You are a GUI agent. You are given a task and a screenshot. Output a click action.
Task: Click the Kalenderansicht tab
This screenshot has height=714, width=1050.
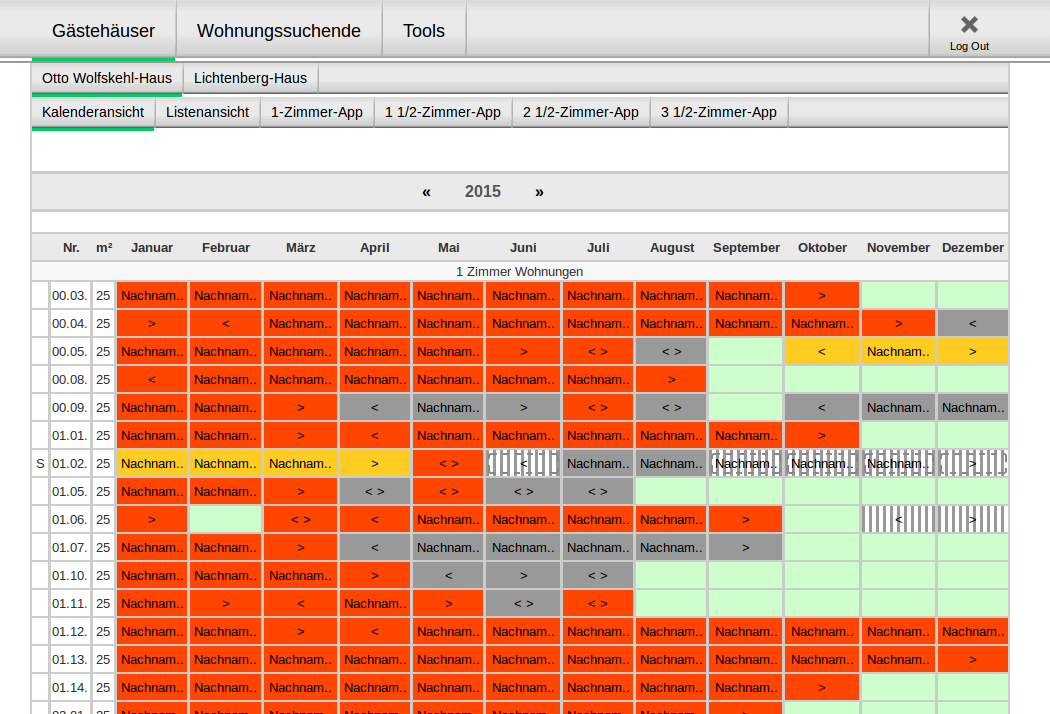pyautogui.click(x=93, y=112)
